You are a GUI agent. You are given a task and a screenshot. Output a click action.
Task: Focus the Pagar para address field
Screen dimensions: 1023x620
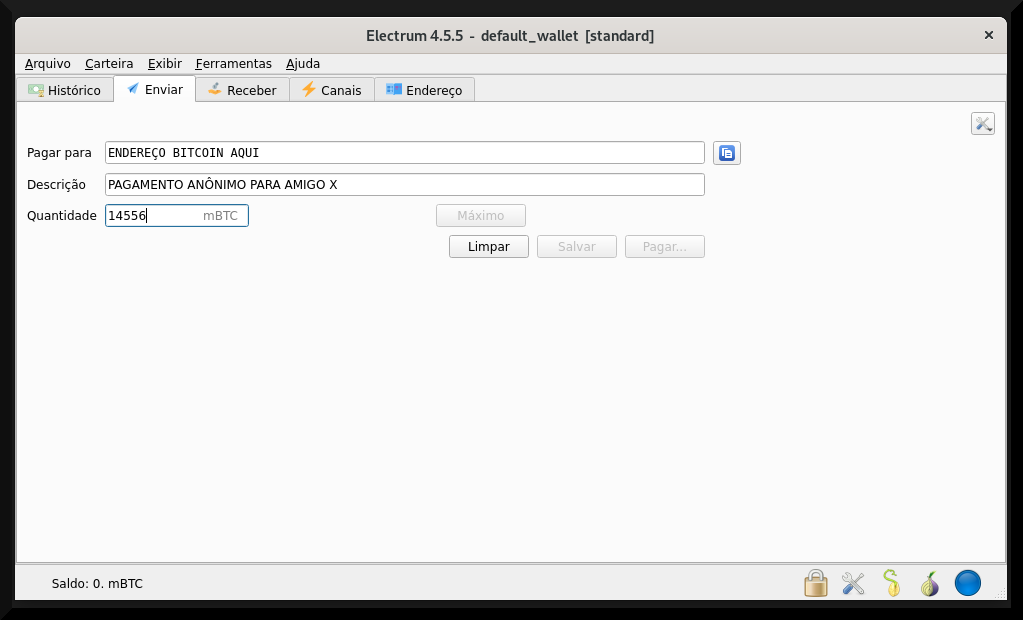pos(405,153)
